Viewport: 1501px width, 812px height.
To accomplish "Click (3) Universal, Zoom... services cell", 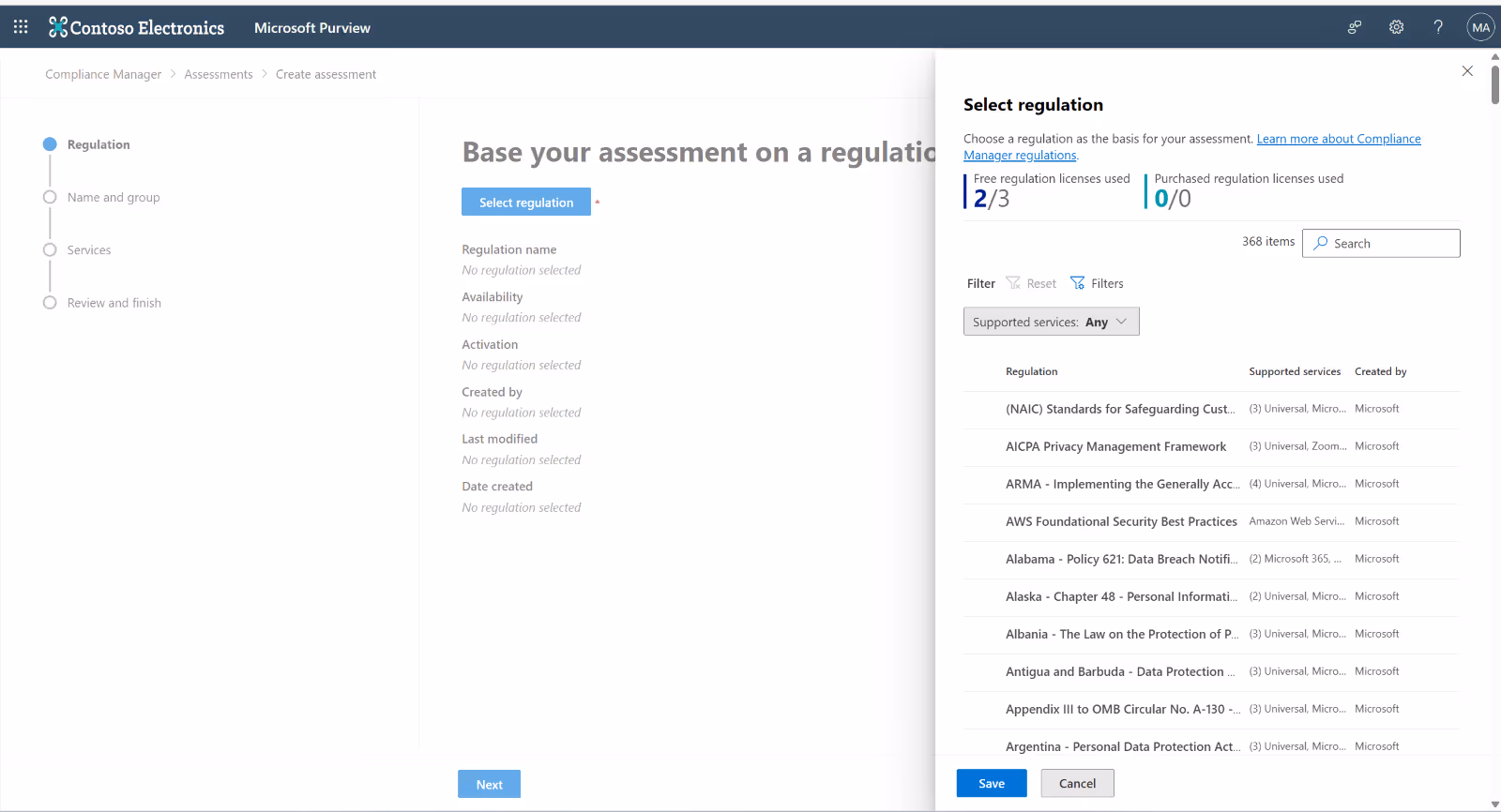I will coord(1297,446).
